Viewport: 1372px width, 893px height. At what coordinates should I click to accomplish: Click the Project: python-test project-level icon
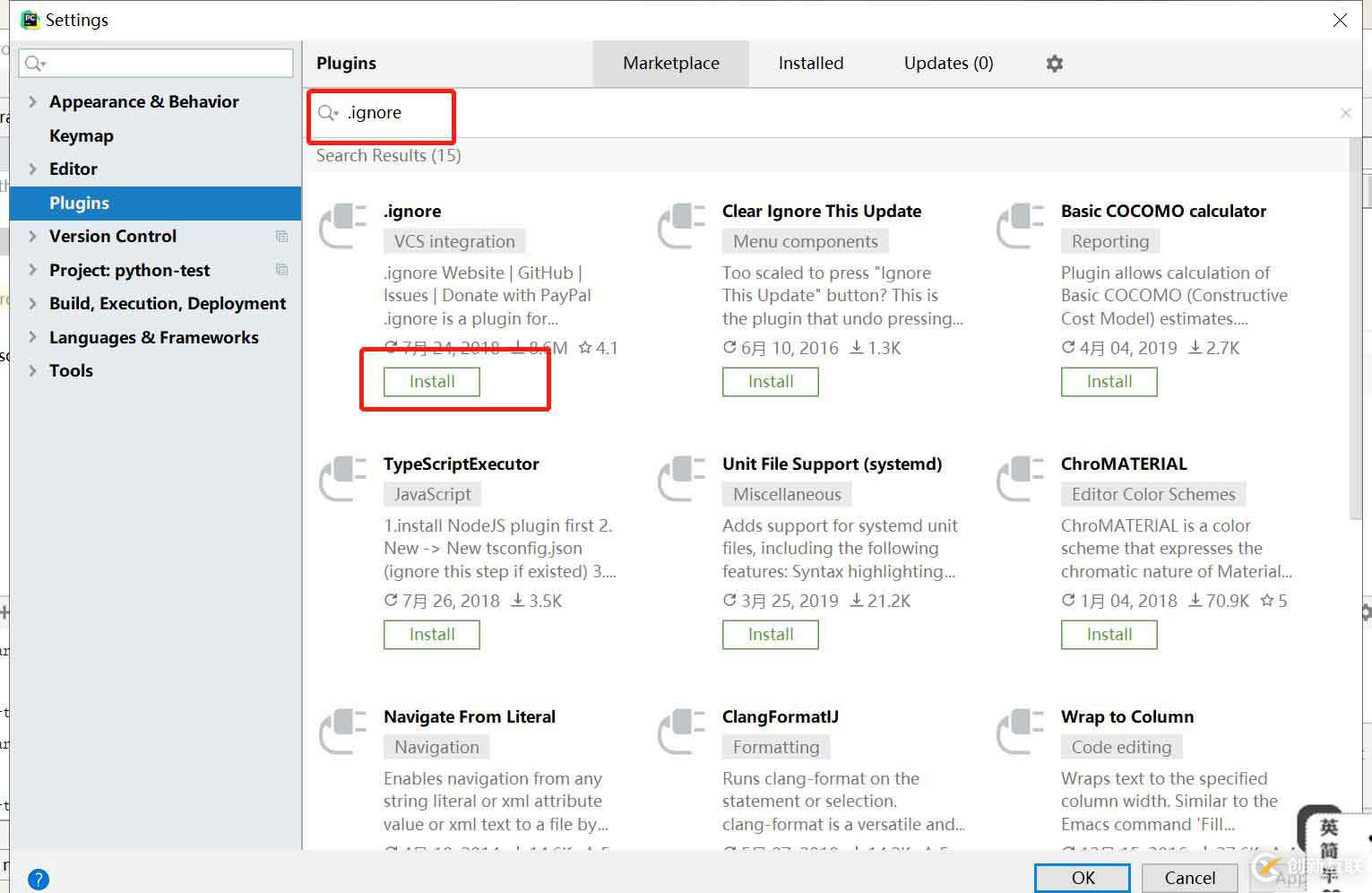281,270
